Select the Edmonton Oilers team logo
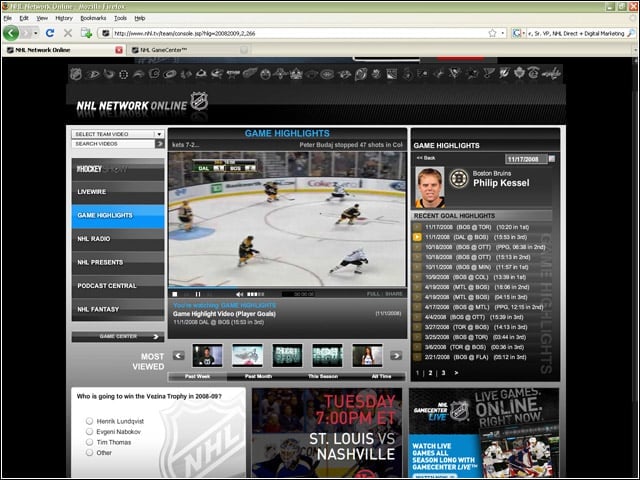Screen dimensions: 640x480 pyautogui.click(x=265, y=74)
